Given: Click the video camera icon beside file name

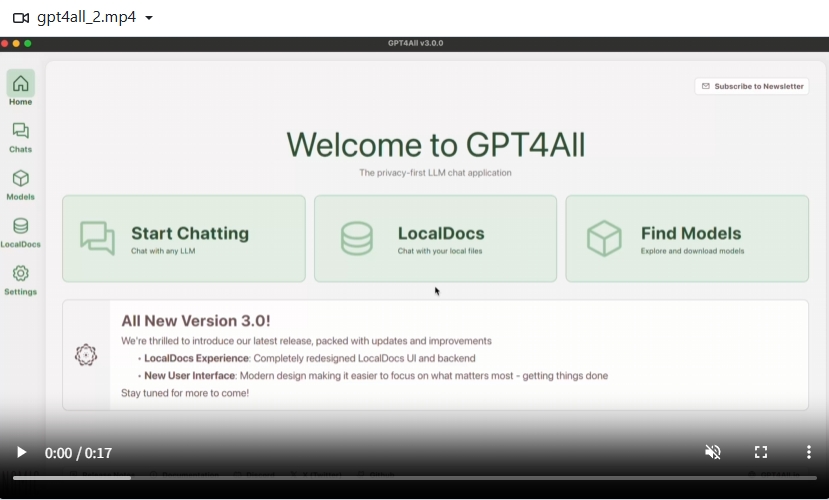Looking at the screenshot, I should point(21,18).
